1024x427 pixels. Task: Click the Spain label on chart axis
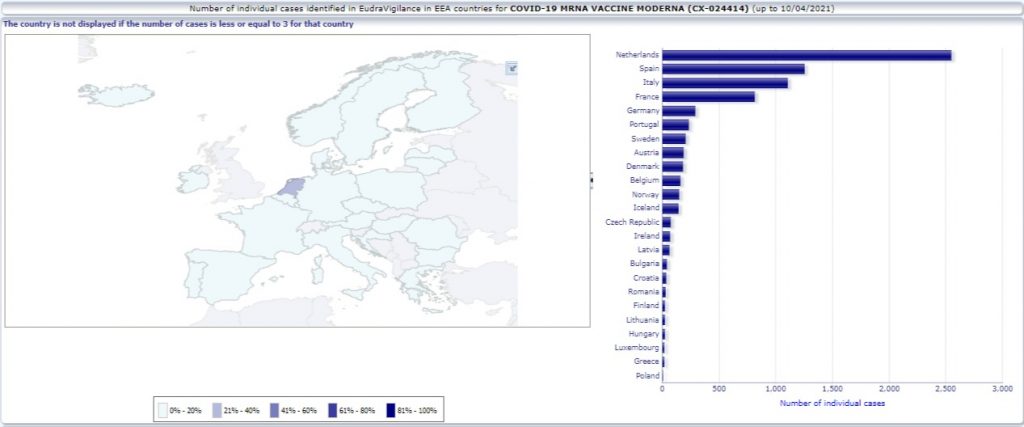pyautogui.click(x=649, y=69)
